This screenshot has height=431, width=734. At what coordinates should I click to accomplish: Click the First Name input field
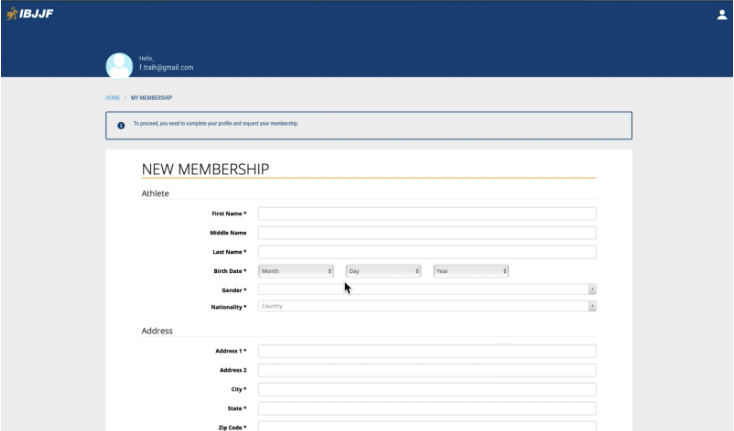(x=427, y=214)
